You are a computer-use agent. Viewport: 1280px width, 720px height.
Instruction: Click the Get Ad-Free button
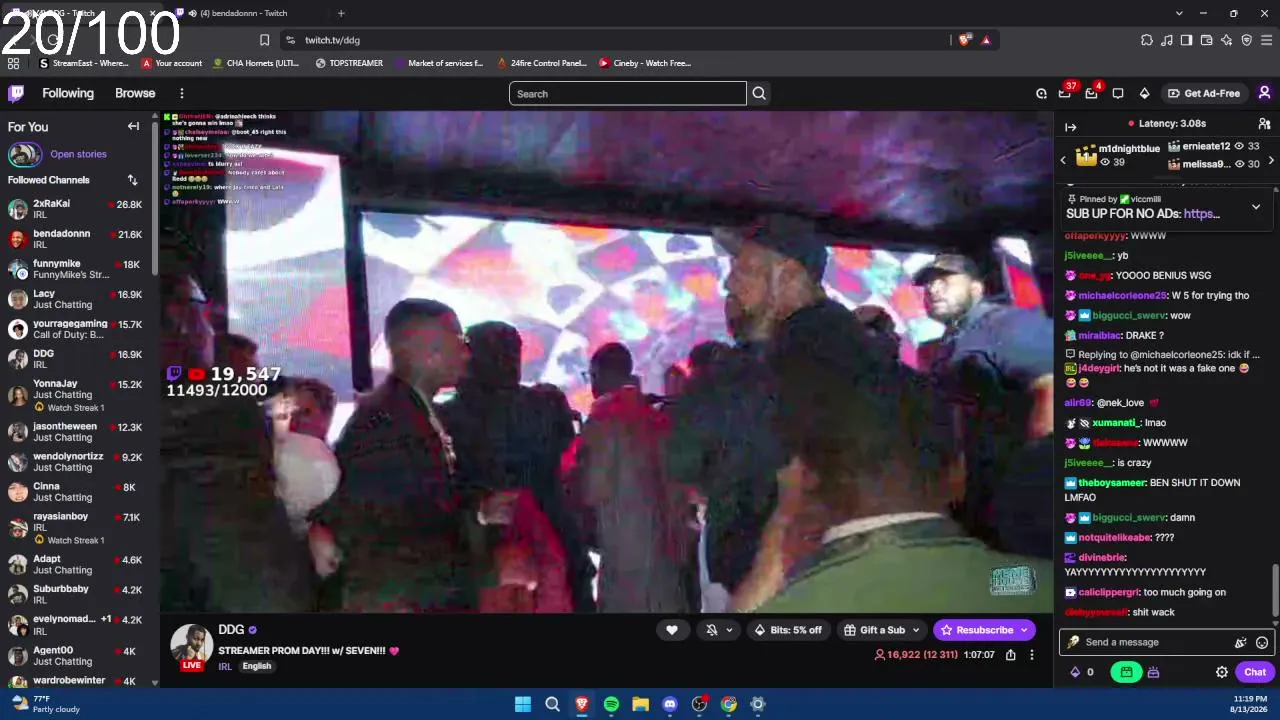tap(1203, 93)
